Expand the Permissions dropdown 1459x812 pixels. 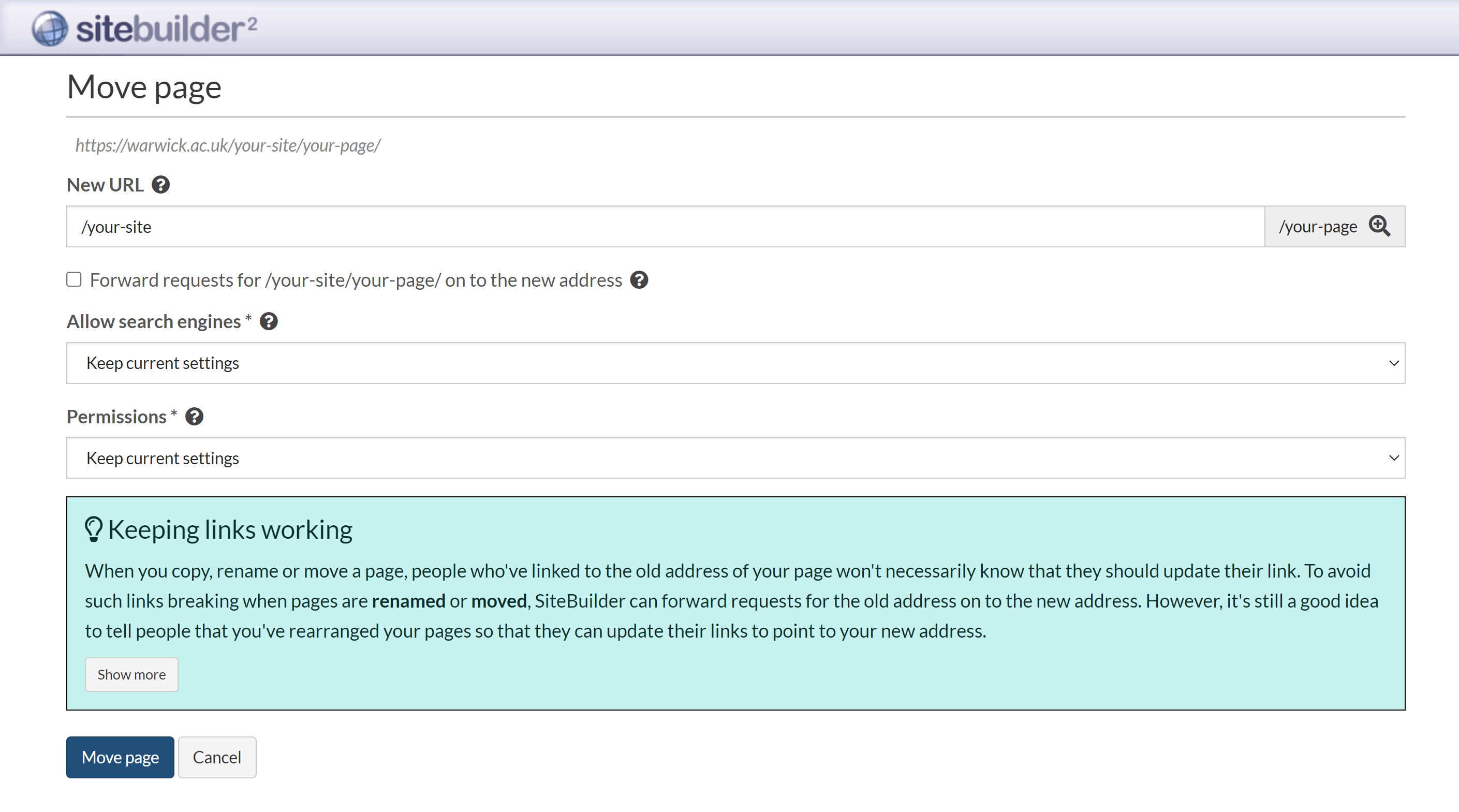tap(735, 458)
